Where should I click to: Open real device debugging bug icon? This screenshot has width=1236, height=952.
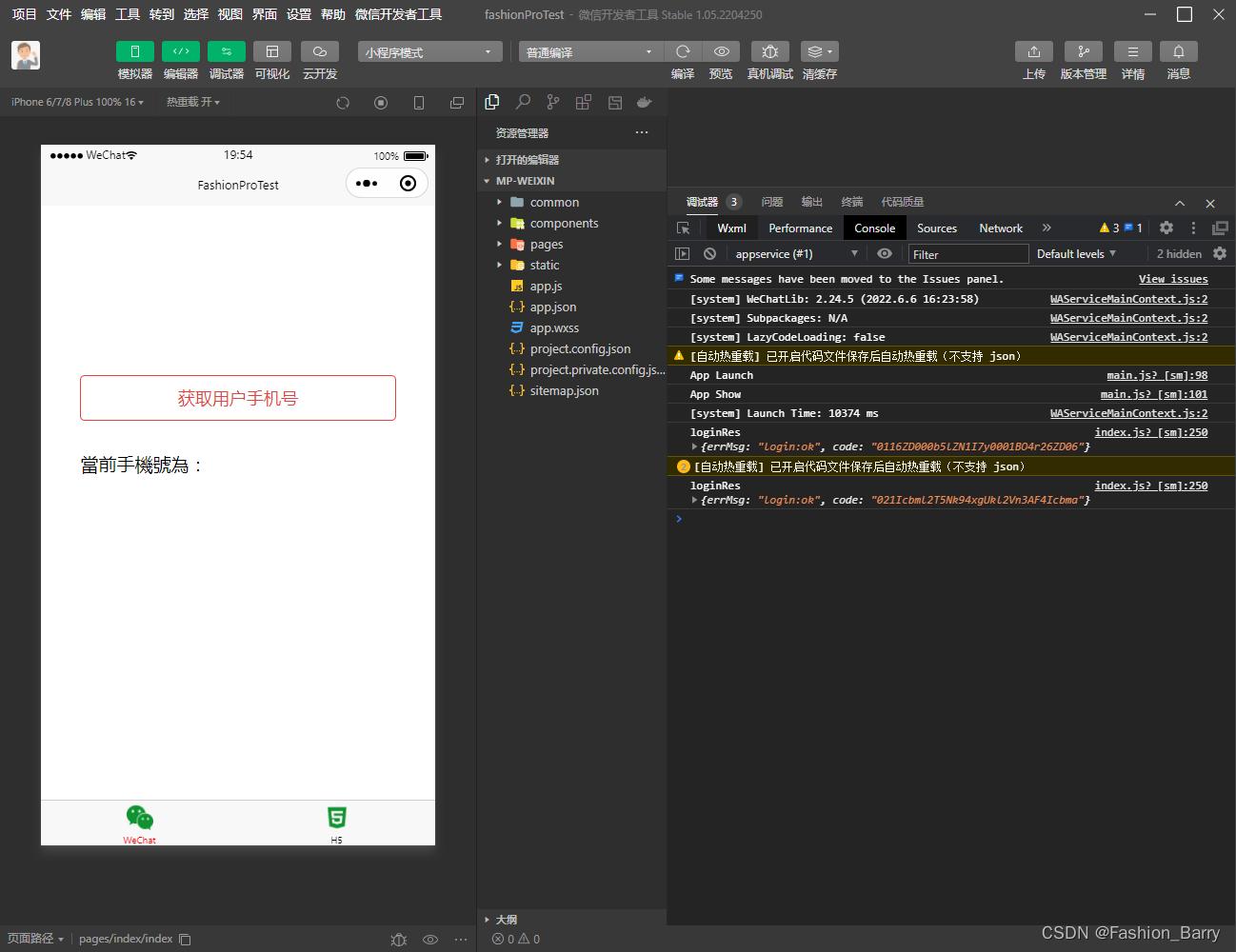coord(770,51)
